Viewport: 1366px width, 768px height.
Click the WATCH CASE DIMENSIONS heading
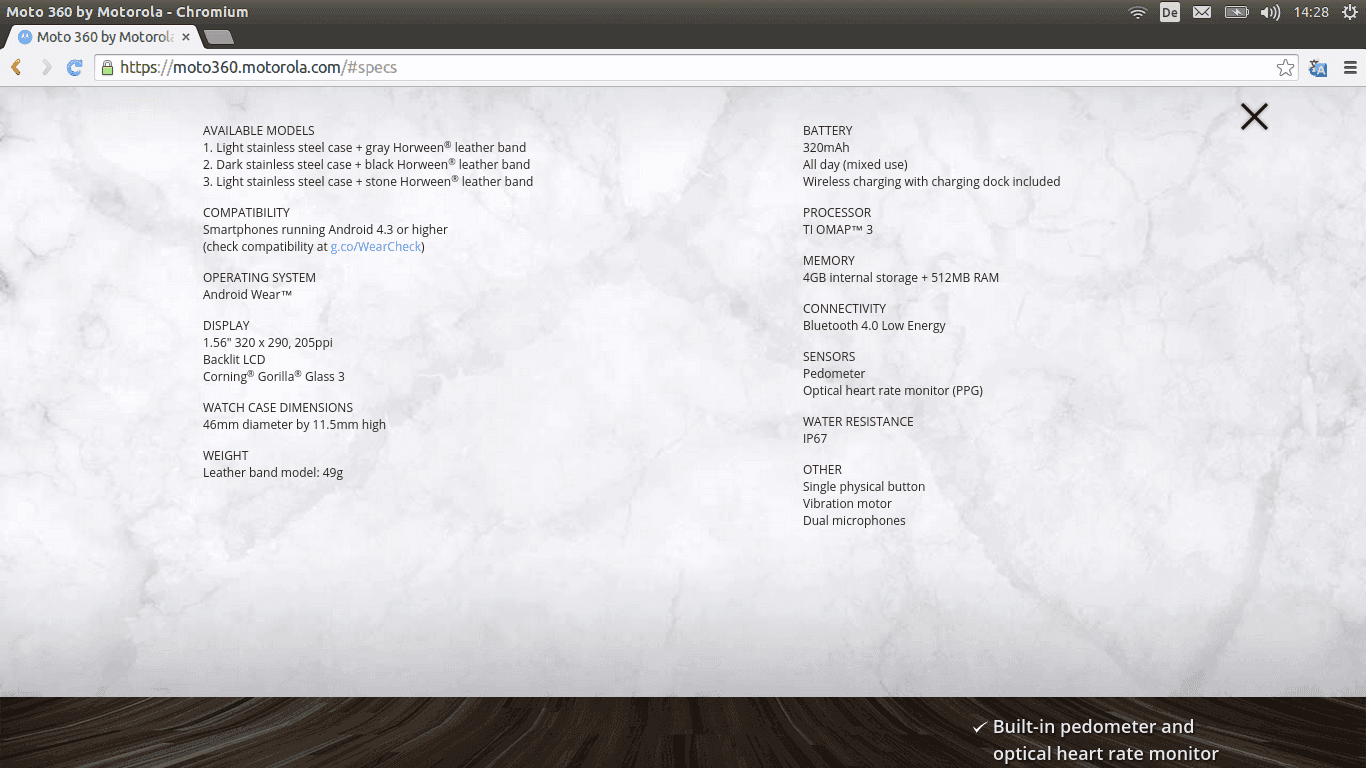pyautogui.click(x=278, y=408)
